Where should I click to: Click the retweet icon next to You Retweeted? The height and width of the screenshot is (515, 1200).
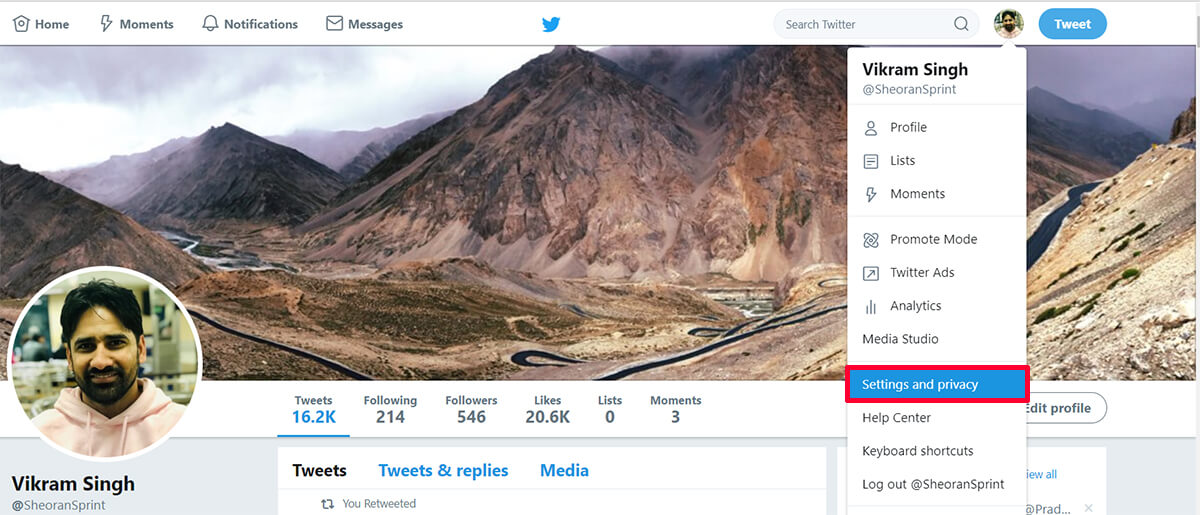[x=327, y=504]
